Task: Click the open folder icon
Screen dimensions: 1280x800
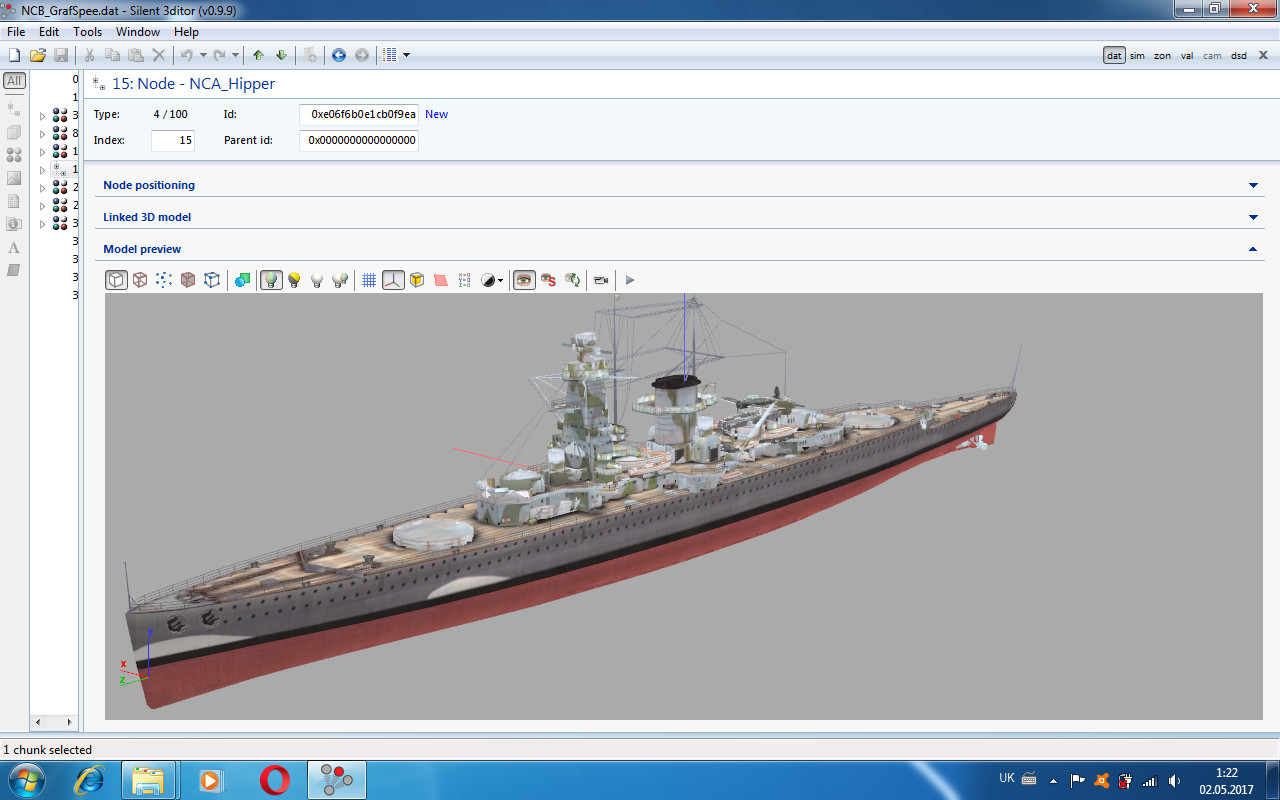Action: tap(38, 55)
